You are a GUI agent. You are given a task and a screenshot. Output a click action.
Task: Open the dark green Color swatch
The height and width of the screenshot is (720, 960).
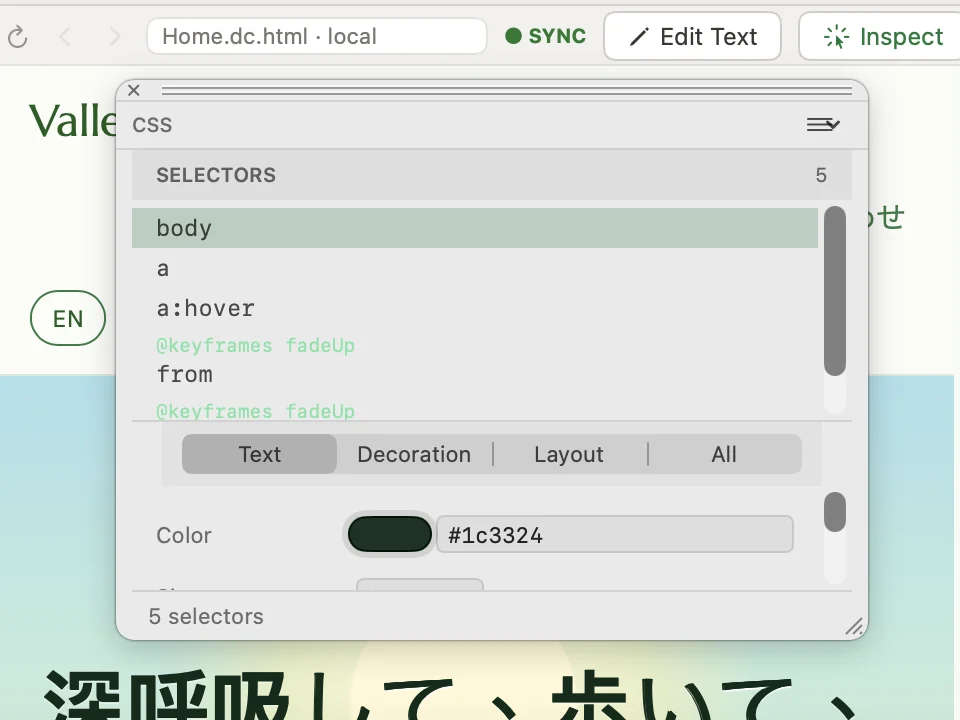[x=389, y=534]
